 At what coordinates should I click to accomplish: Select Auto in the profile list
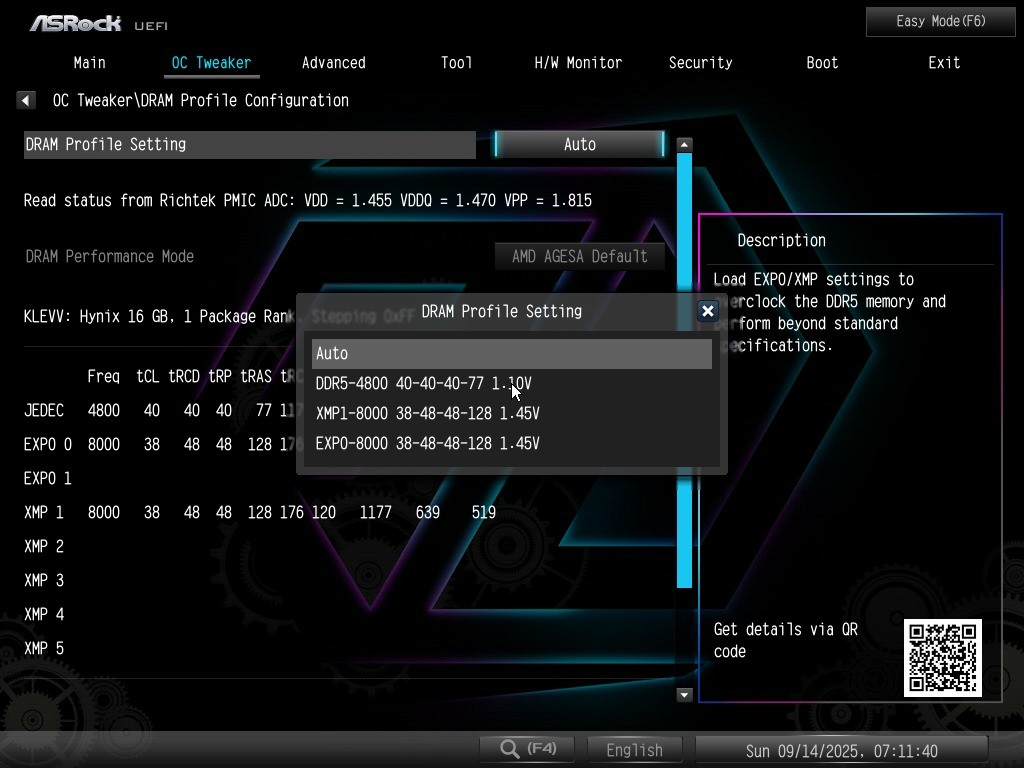pyautogui.click(x=511, y=353)
